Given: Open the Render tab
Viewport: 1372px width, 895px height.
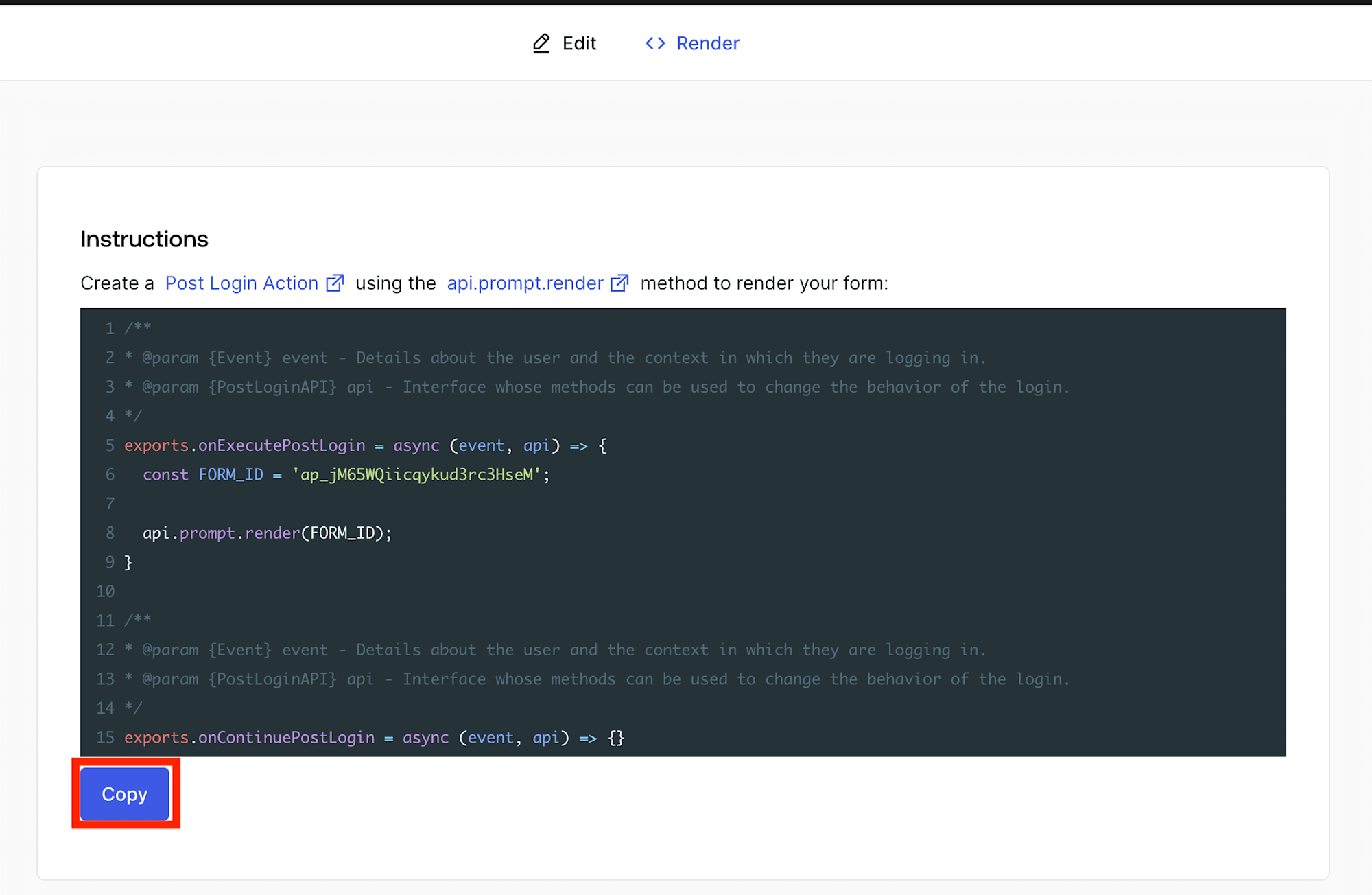Looking at the screenshot, I should [692, 43].
